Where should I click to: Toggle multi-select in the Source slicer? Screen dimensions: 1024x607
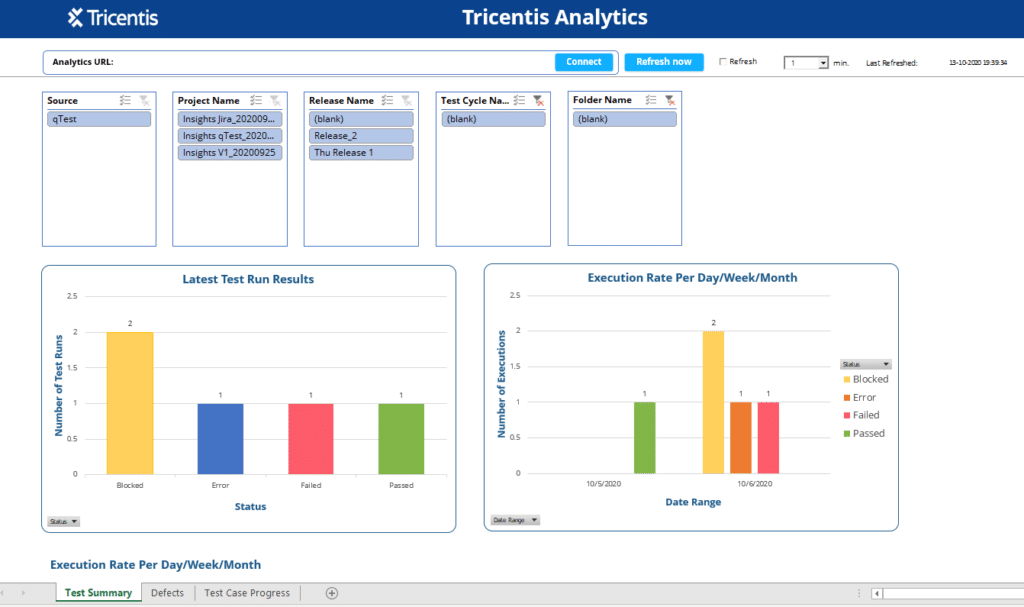click(x=125, y=100)
